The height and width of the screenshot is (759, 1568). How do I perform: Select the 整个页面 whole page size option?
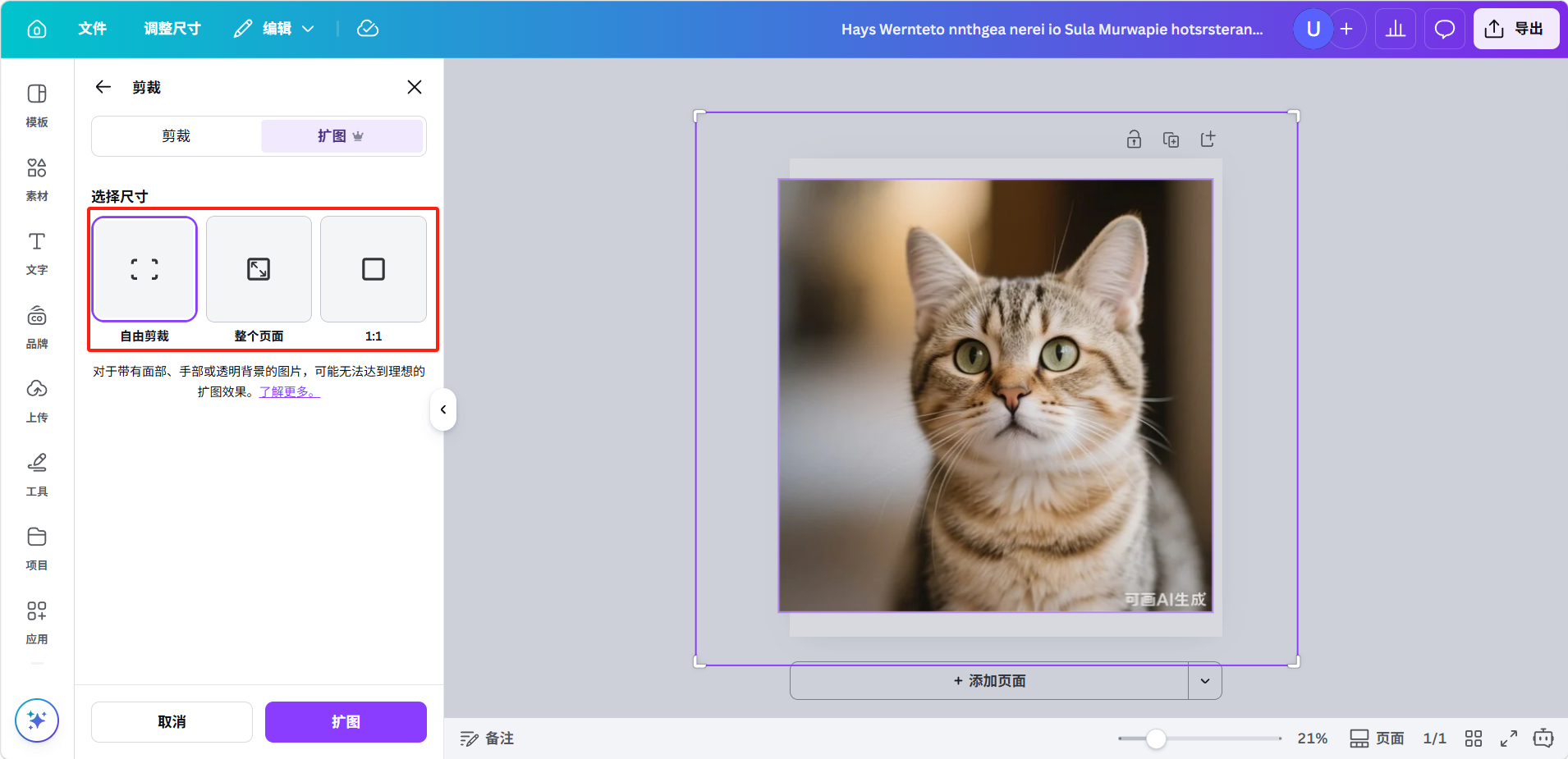pyautogui.click(x=259, y=269)
